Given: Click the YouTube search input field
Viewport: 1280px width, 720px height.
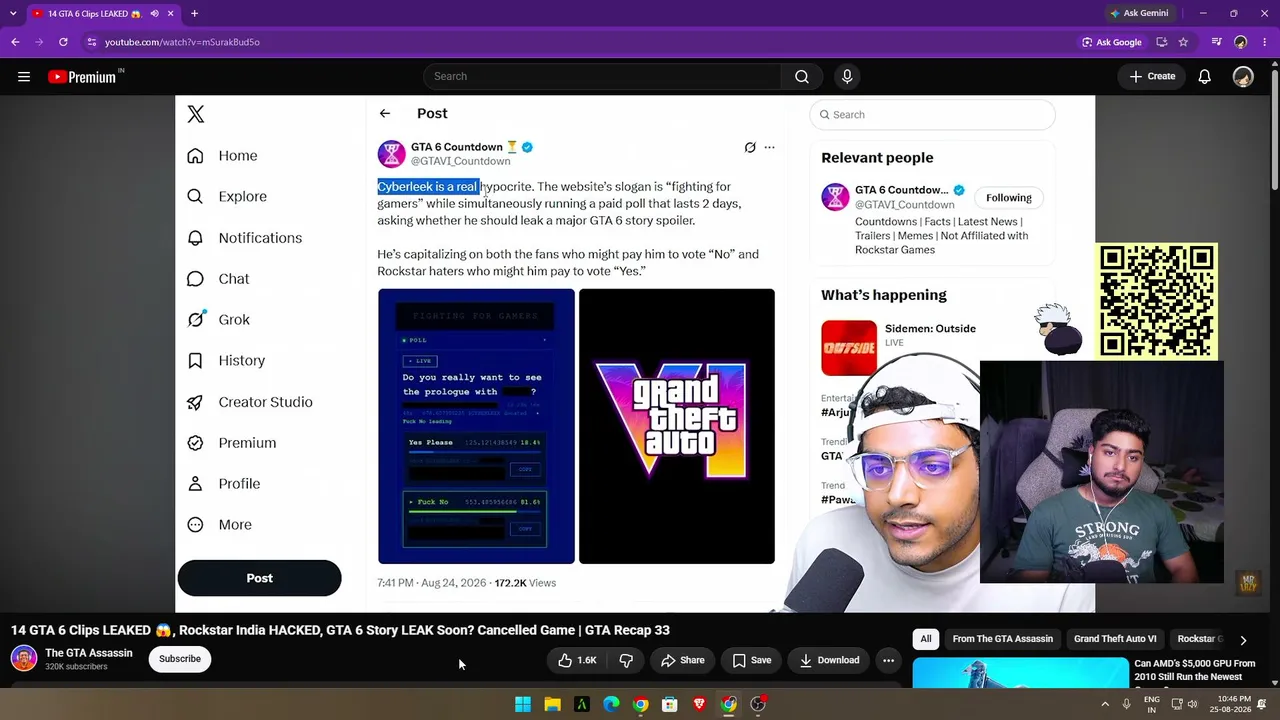Looking at the screenshot, I should [x=603, y=76].
